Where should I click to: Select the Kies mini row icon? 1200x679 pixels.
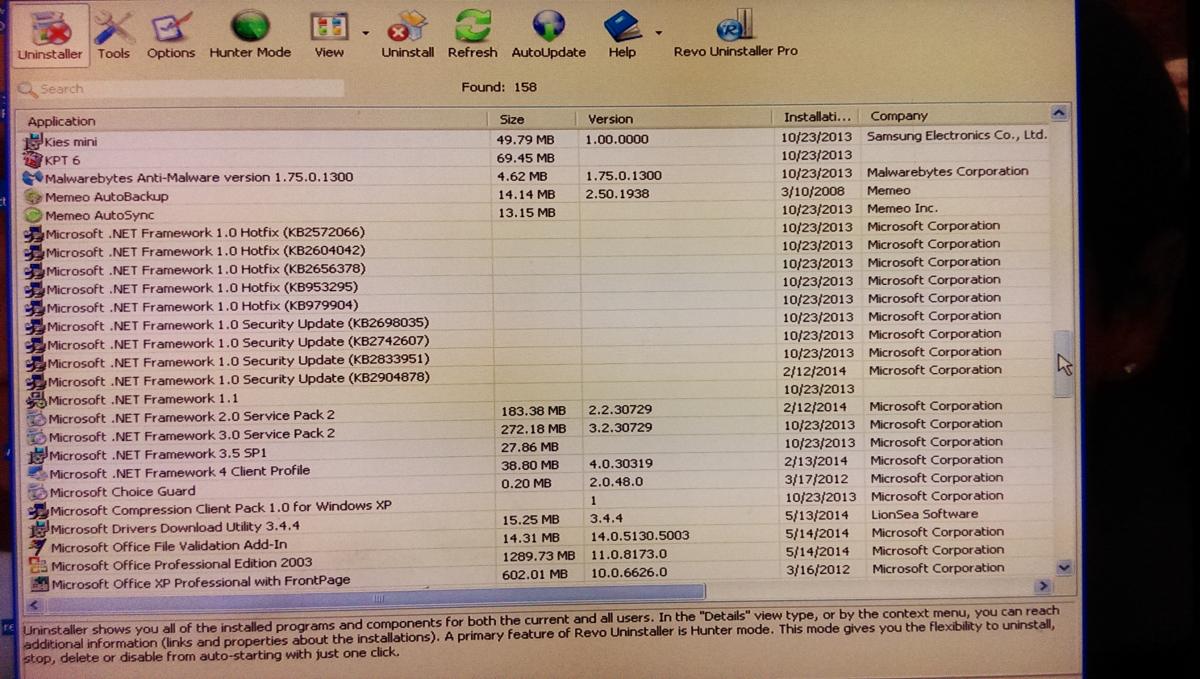[x=33, y=142]
